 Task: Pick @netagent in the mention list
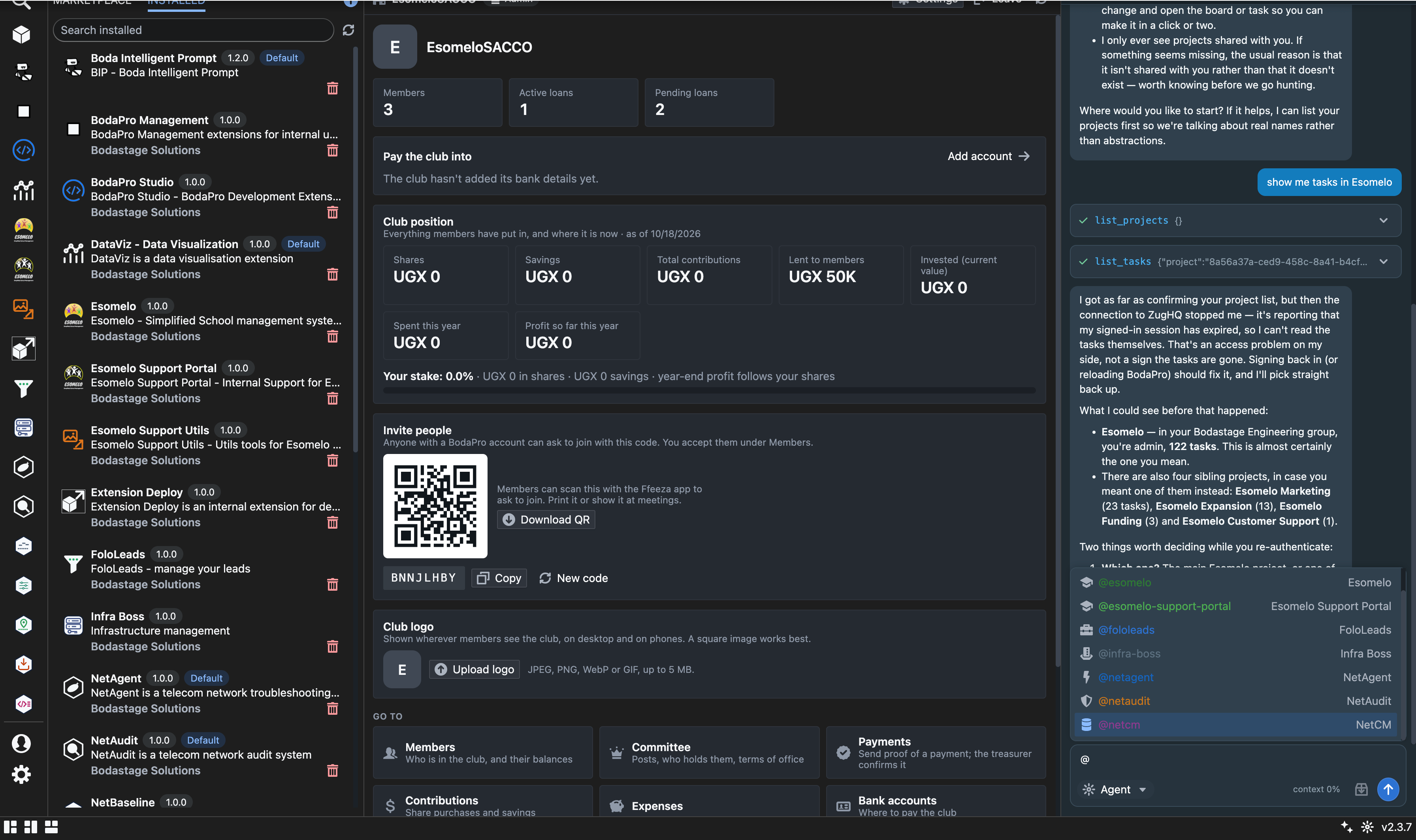1235,677
